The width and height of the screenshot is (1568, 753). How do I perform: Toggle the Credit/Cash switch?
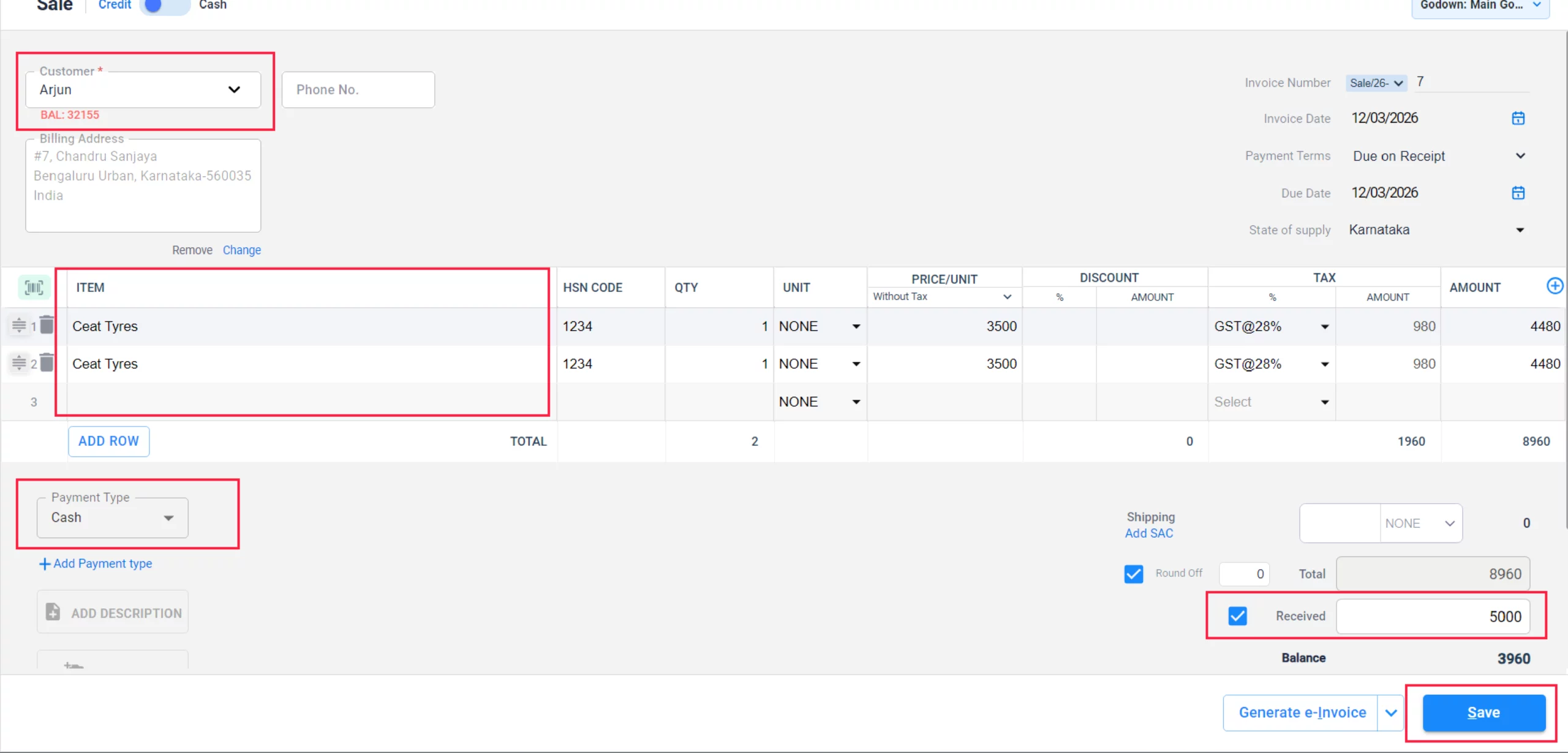coord(163,6)
